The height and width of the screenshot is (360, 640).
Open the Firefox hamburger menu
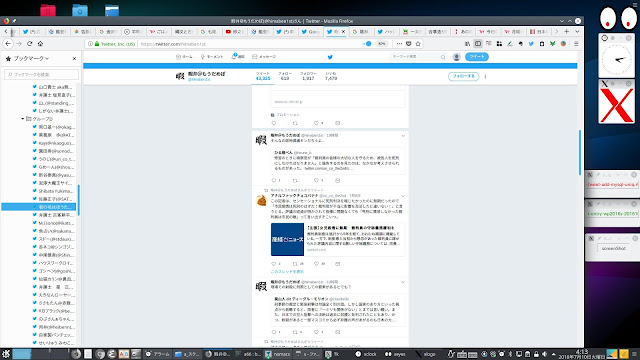point(576,44)
